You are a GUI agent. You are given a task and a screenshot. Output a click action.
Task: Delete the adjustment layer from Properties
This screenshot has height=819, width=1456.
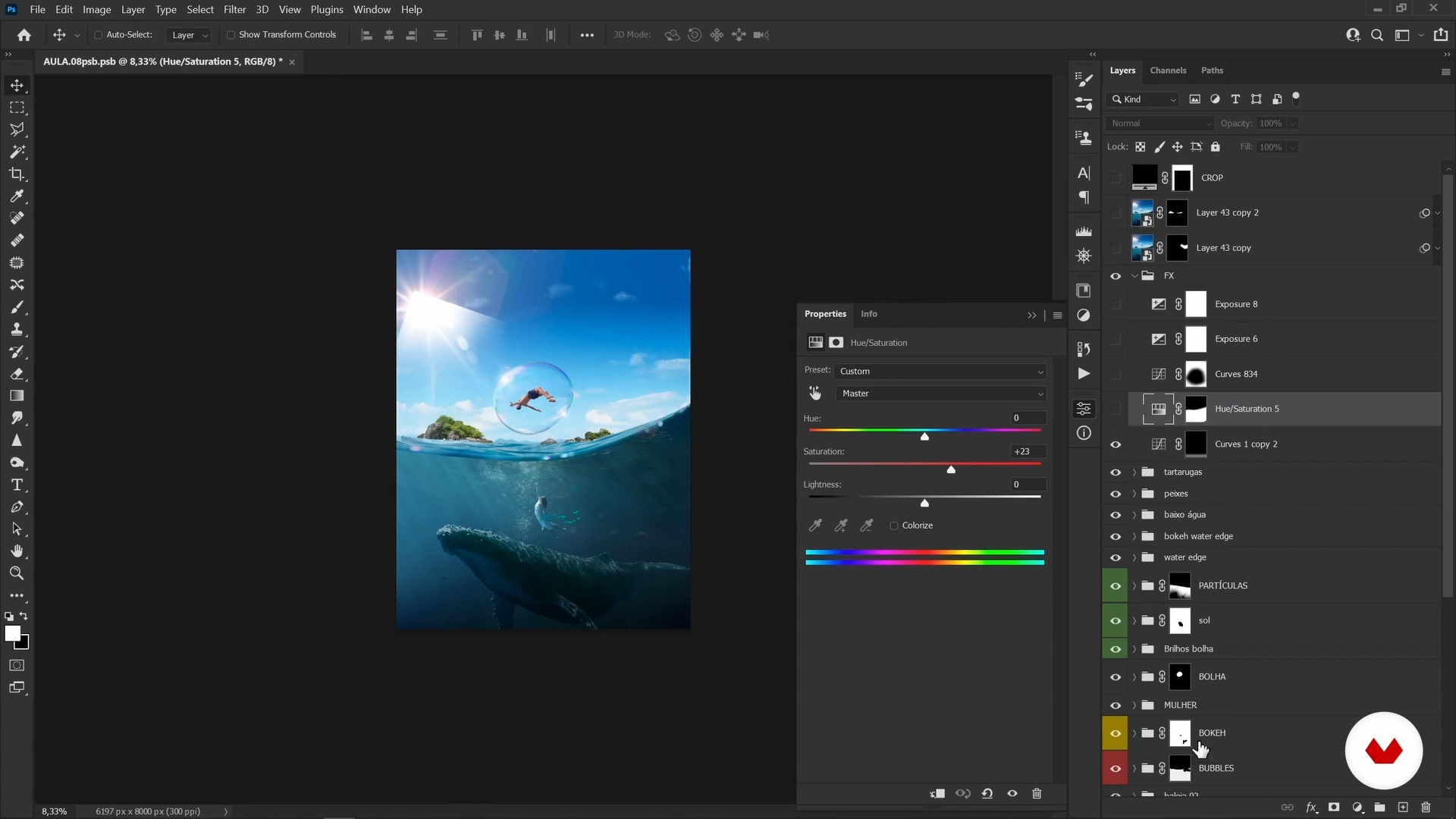click(1037, 793)
